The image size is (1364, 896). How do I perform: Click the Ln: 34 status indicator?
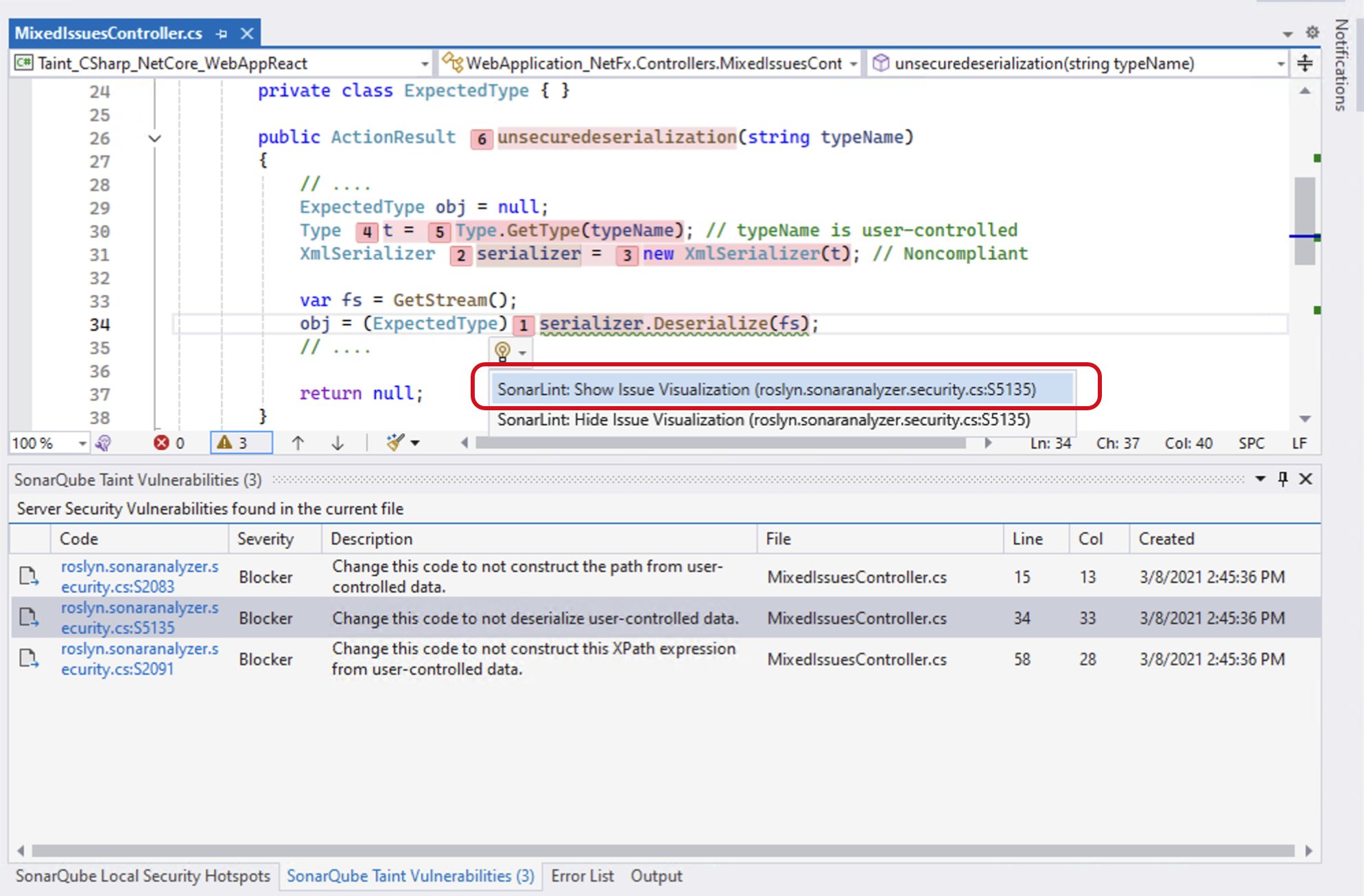pos(1050,444)
